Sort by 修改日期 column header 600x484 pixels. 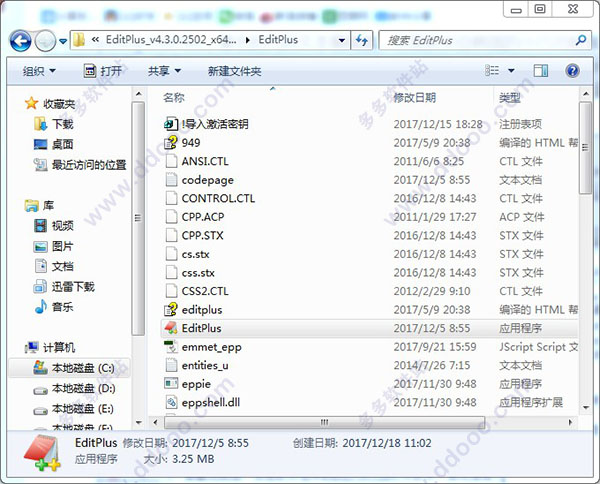point(415,98)
